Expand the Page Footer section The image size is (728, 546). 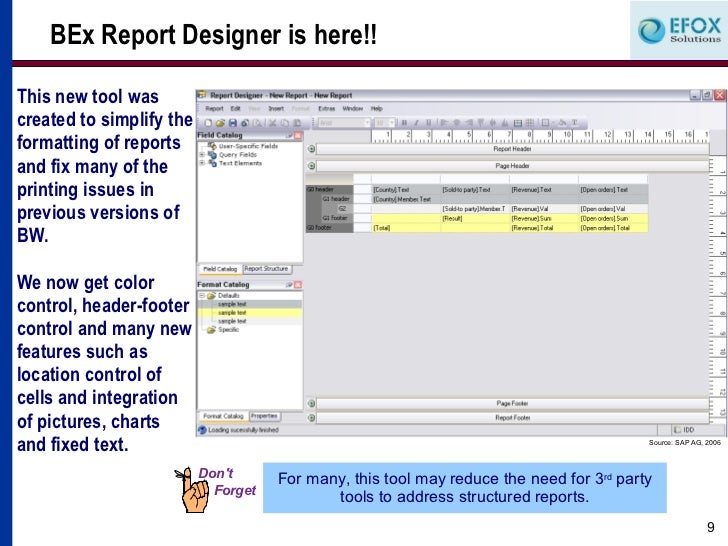pos(312,403)
